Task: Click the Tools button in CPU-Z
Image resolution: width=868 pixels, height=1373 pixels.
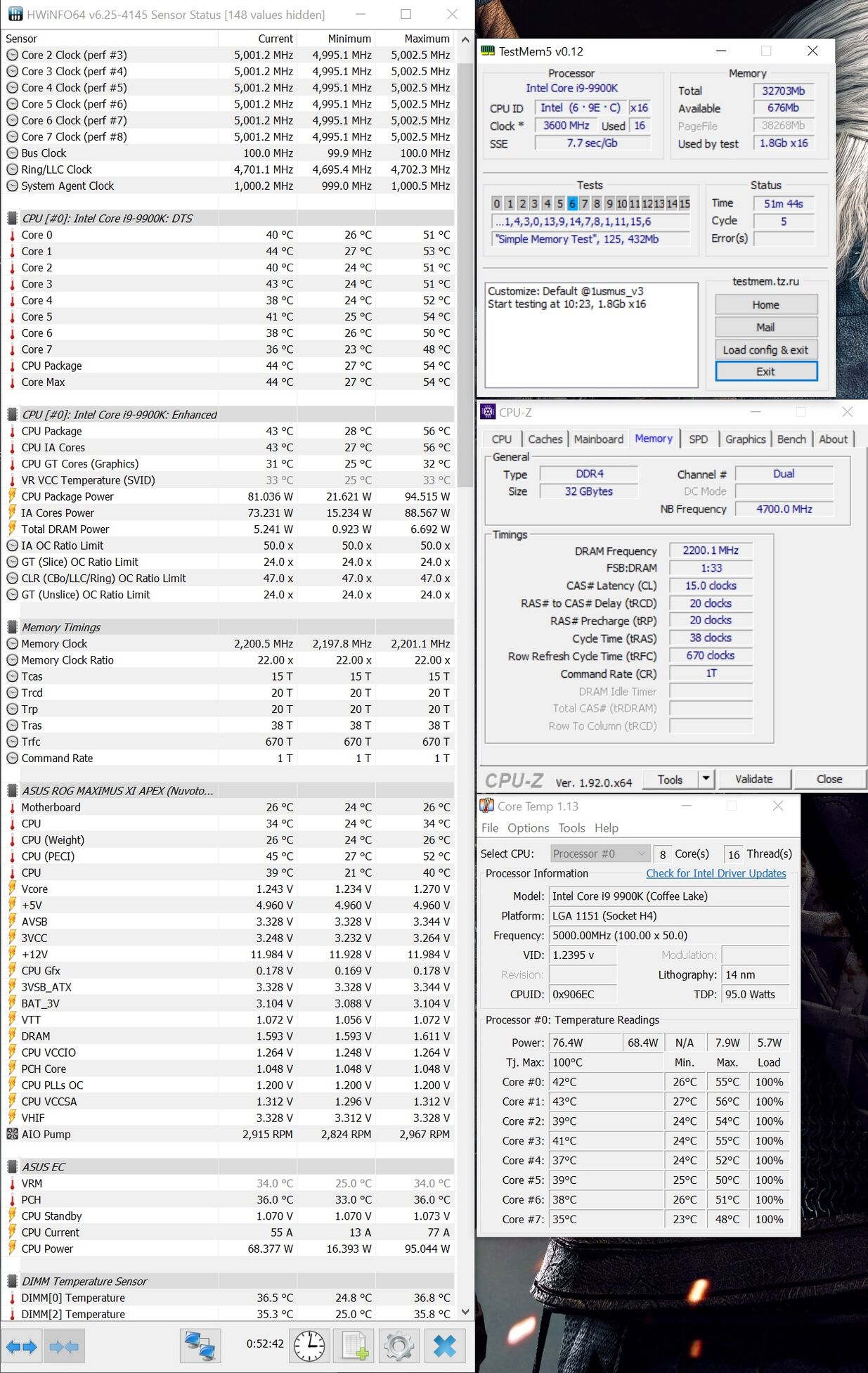Action: pyautogui.click(x=671, y=779)
